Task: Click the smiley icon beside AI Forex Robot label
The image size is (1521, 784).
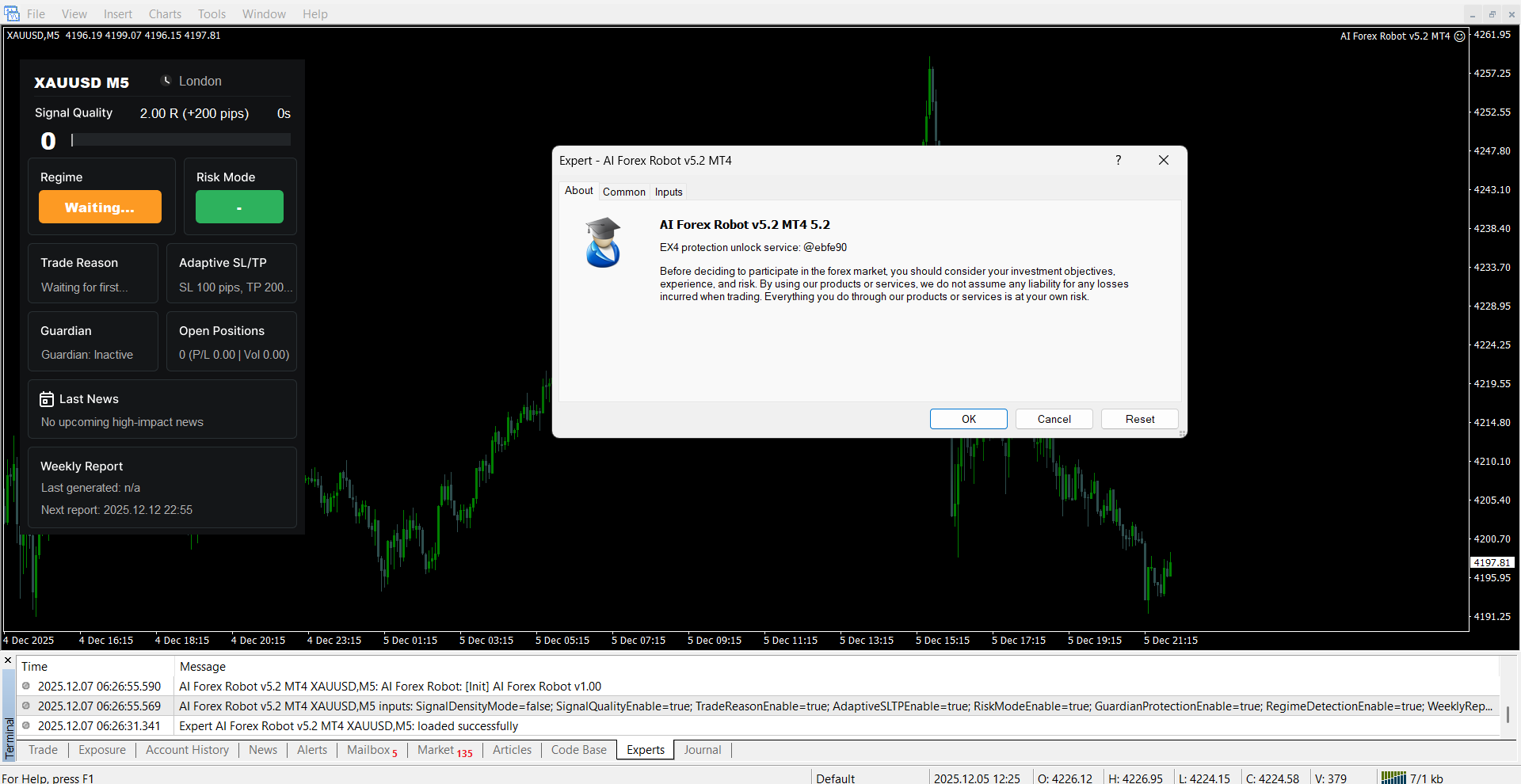Action: pos(1460,36)
